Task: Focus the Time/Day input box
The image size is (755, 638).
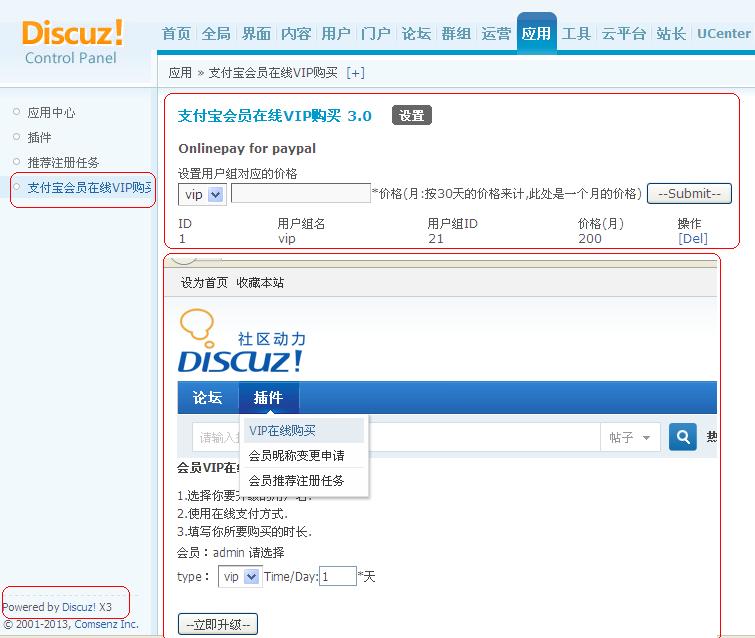Action: tap(338, 576)
